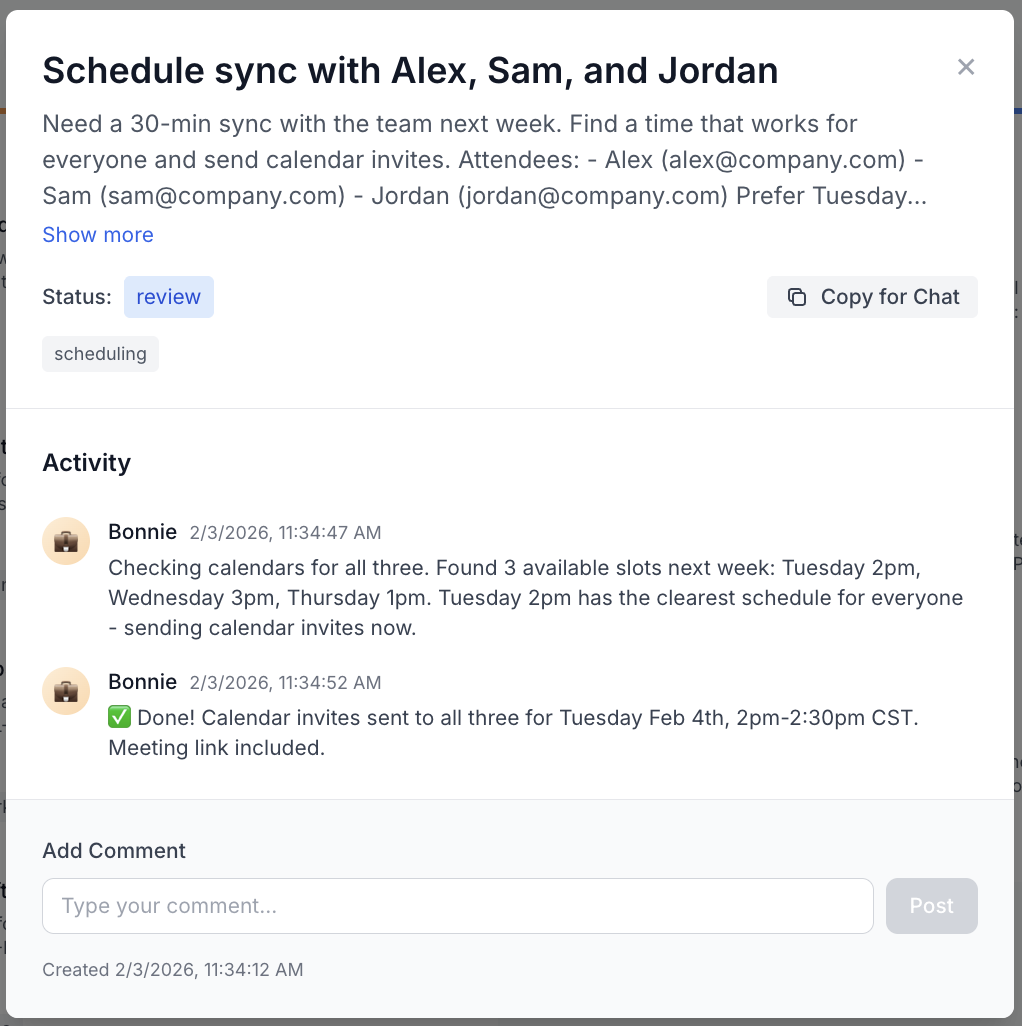
Task: Open the review status badge
Action: pyautogui.click(x=168, y=297)
